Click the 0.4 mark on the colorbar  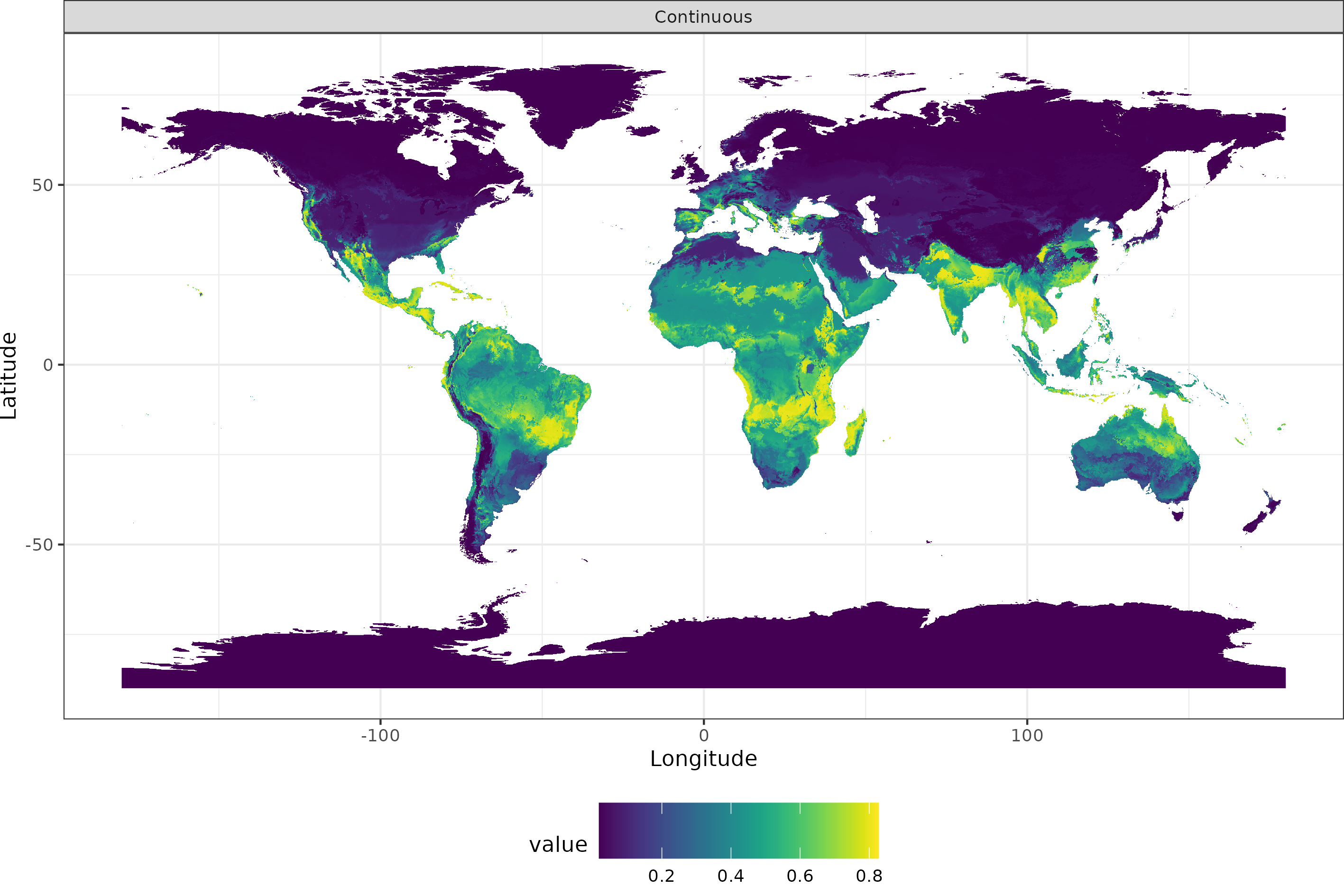(x=732, y=875)
